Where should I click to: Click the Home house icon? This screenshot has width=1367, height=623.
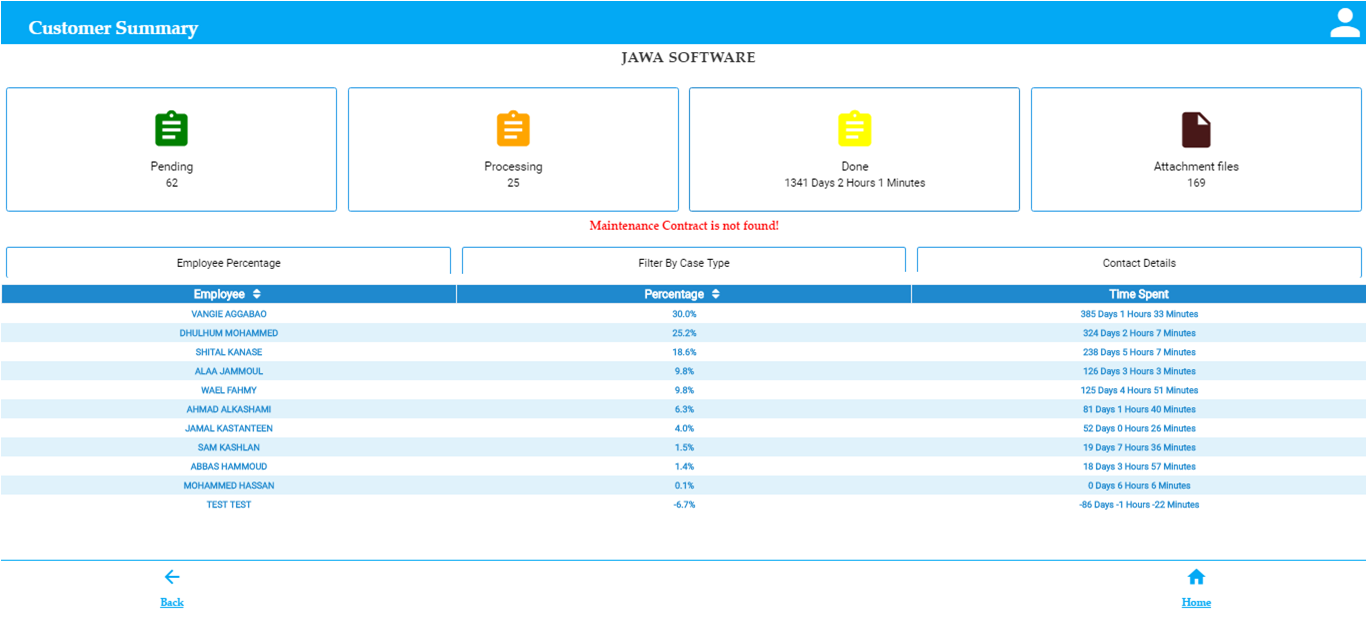[1196, 577]
